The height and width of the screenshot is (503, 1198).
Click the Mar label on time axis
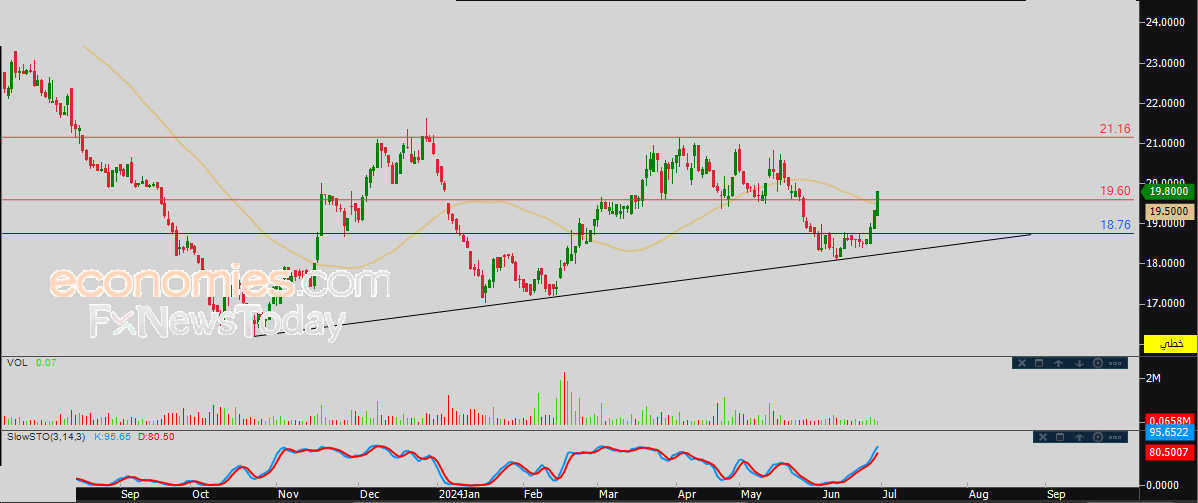pos(609,495)
